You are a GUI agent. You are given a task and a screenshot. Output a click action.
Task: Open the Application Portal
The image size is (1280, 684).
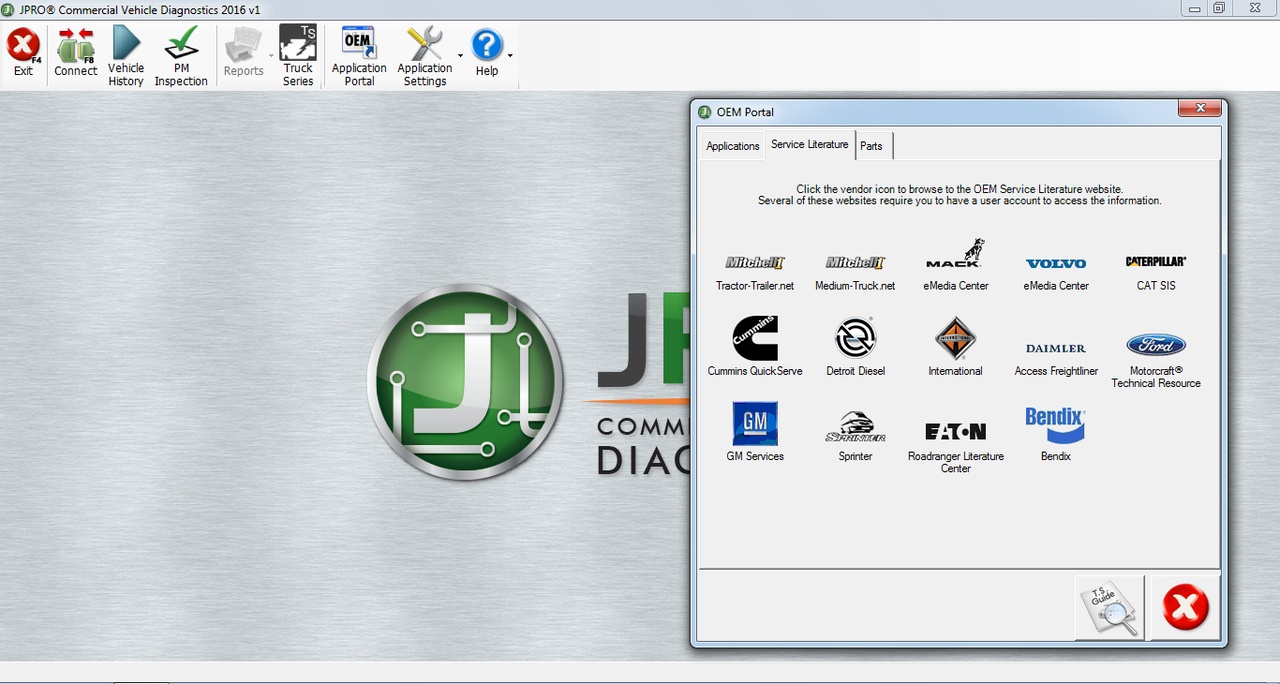pyautogui.click(x=359, y=56)
